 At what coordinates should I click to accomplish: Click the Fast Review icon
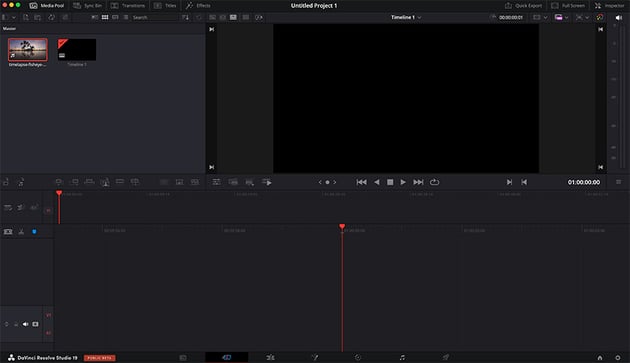point(267,182)
